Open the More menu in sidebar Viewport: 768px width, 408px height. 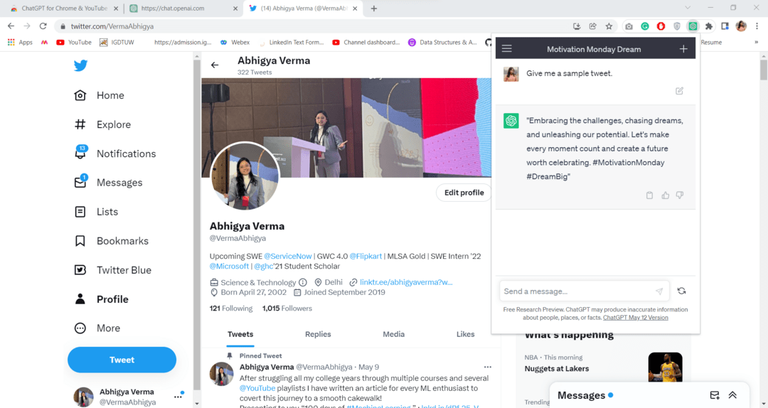pyautogui.click(x=97, y=328)
